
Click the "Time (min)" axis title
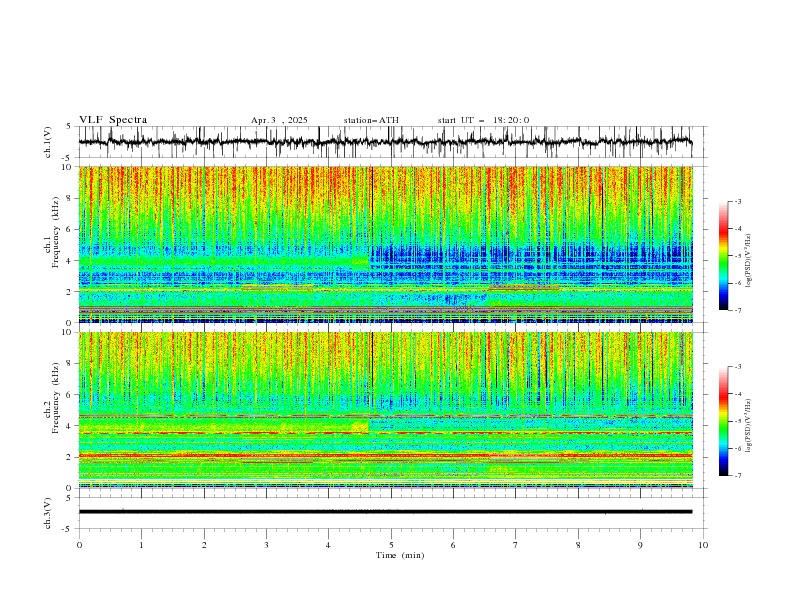coord(400,555)
